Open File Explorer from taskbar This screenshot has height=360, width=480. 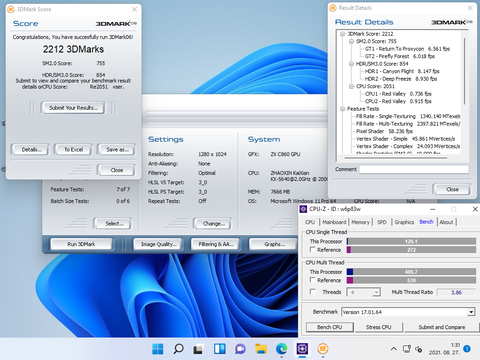click(261, 349)
